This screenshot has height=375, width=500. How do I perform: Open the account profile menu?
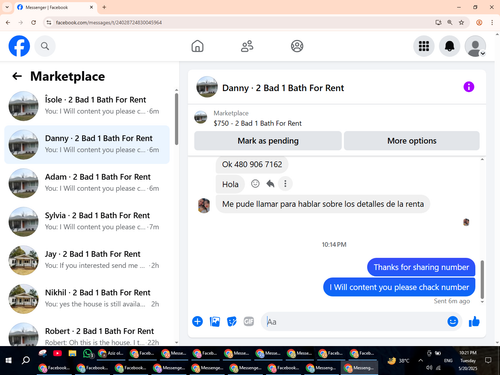click(x=475, y=46)
